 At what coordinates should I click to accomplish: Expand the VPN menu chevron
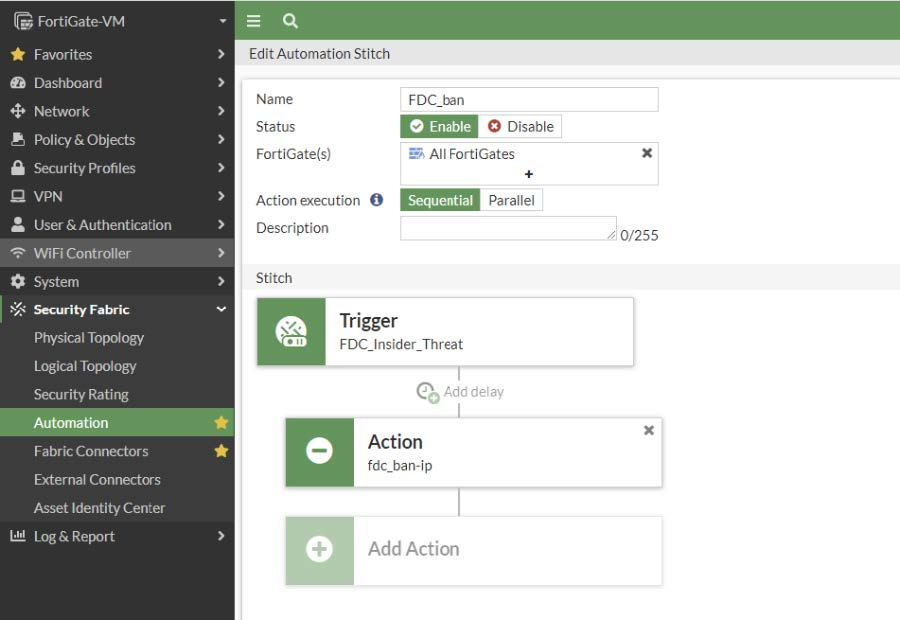(x=221, y=196)
